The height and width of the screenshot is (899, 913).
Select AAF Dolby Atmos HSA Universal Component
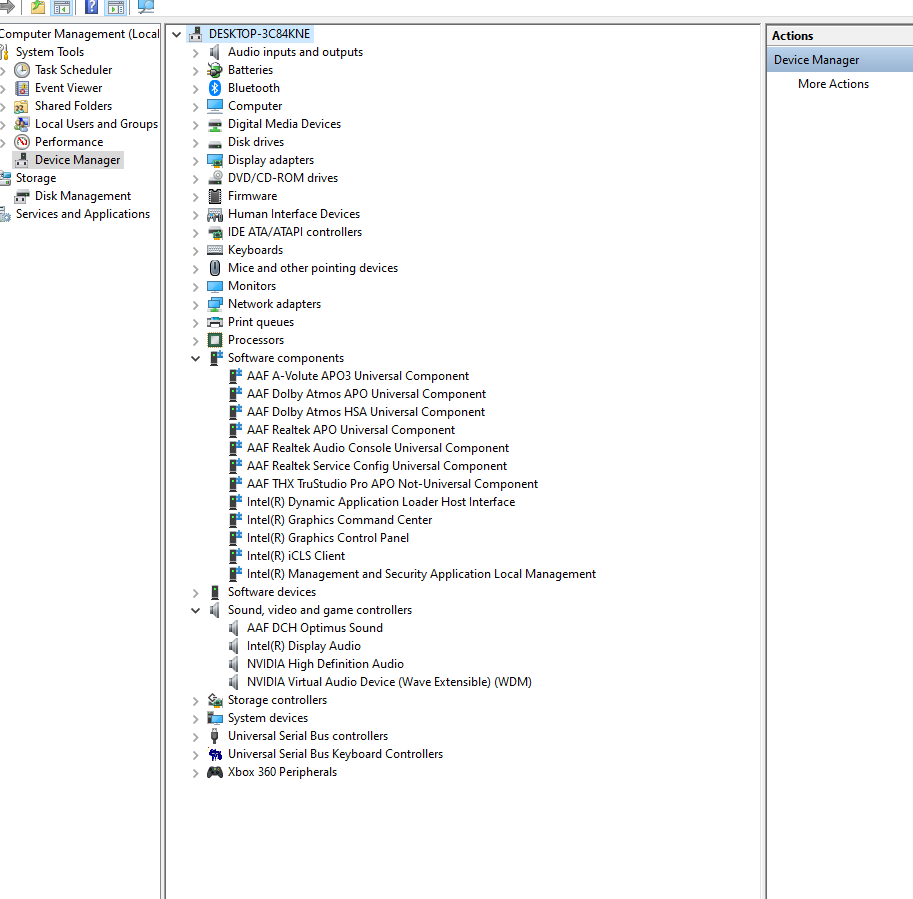[x=366, y=412]
